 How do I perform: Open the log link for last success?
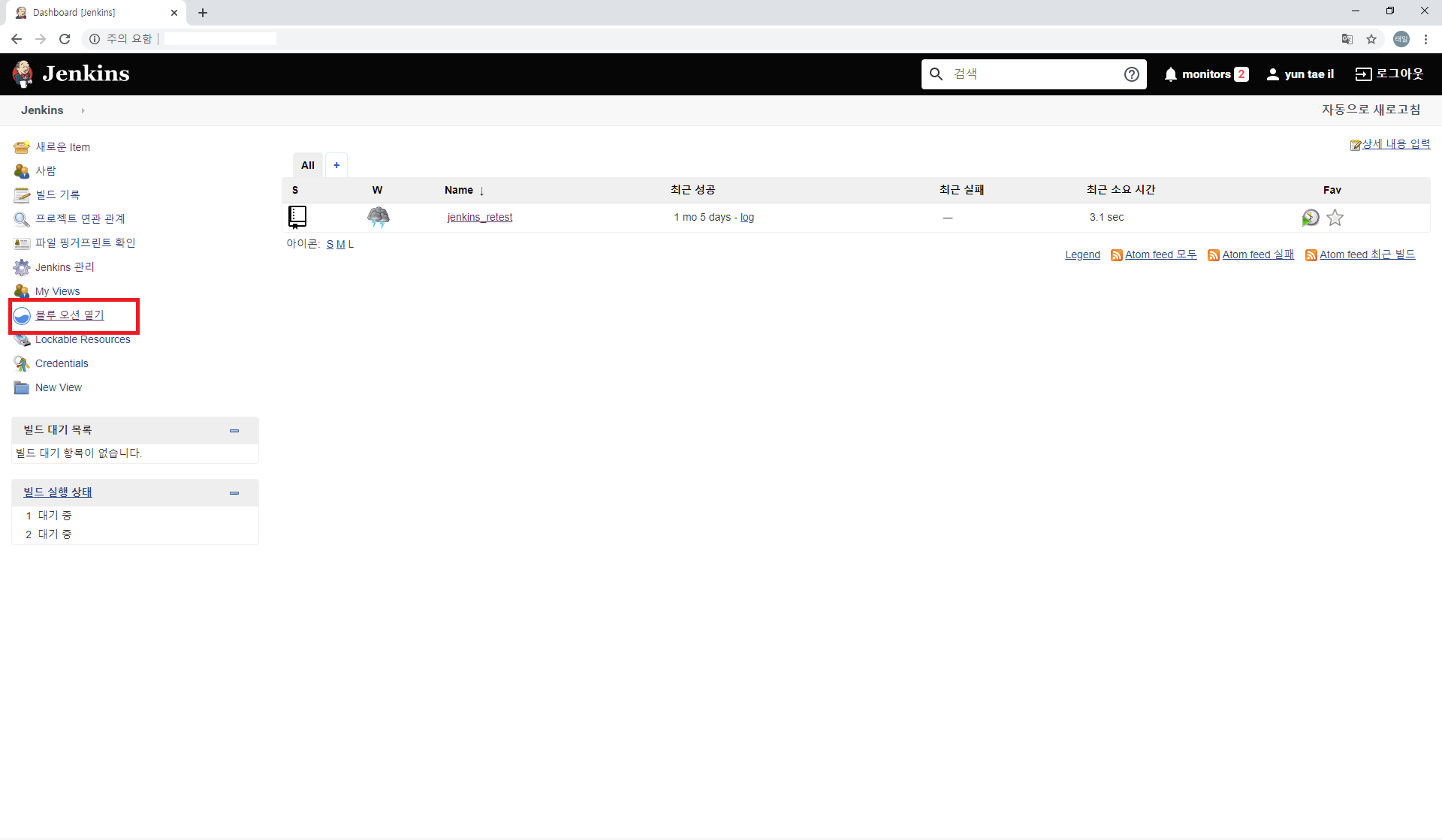click(747, 218)
